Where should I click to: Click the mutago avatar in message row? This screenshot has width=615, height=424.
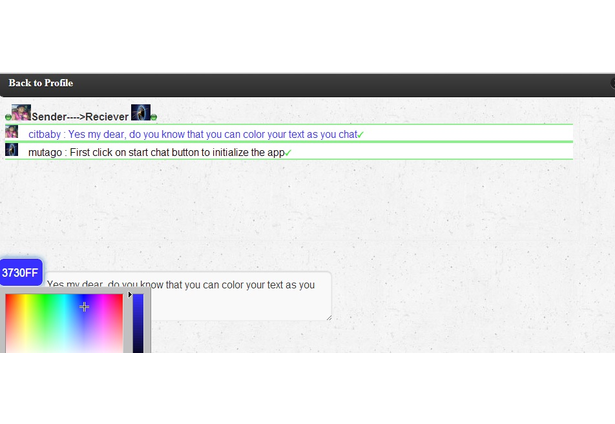pos(11,149)
